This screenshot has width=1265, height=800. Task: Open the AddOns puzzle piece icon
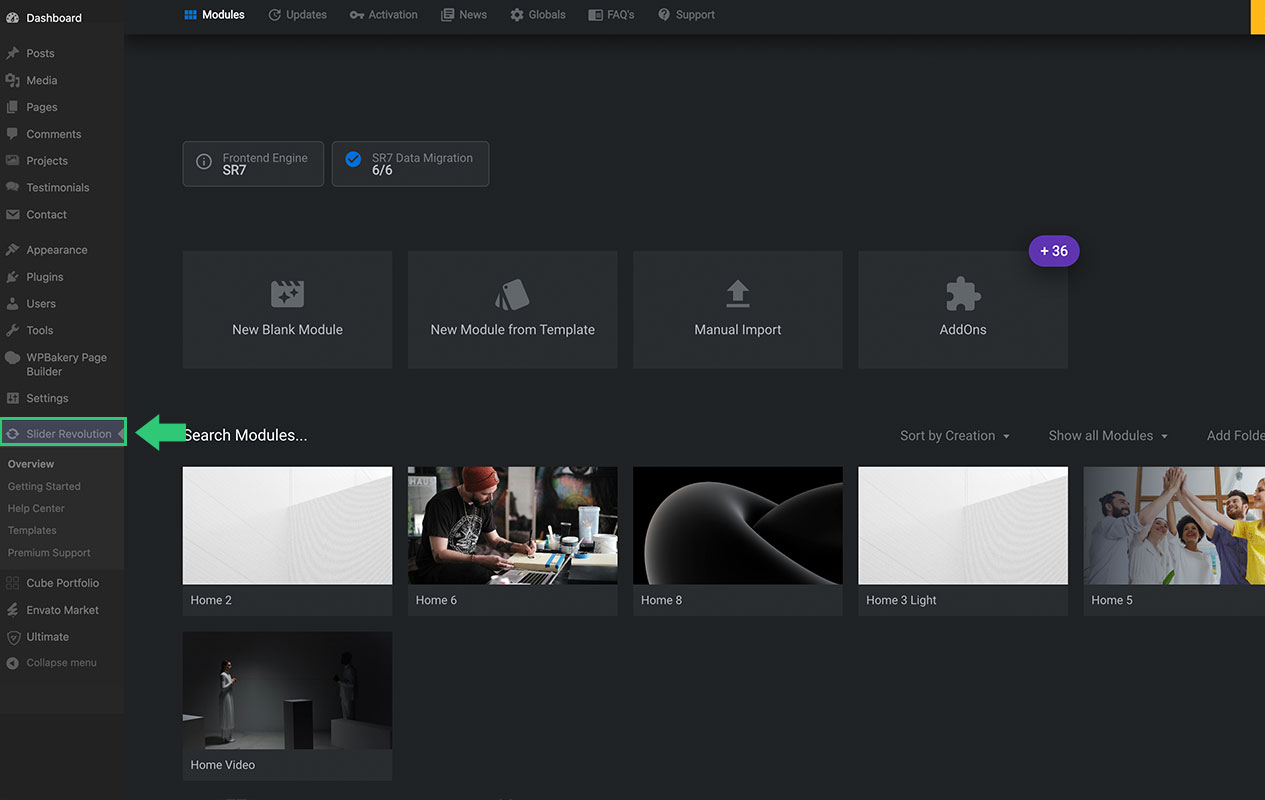pyautogui.click(x=962, y=294)
